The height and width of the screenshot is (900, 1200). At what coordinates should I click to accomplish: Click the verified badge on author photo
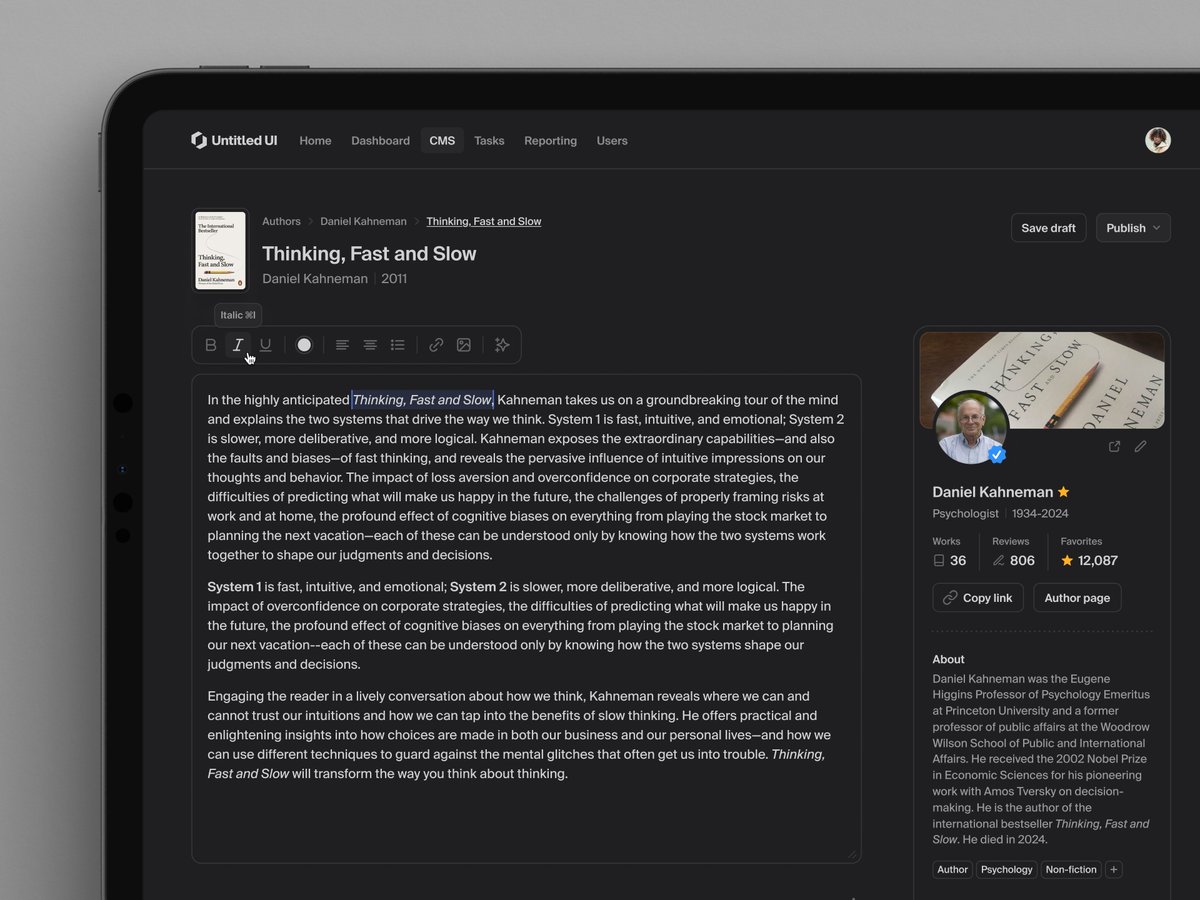tap(997, 455)
